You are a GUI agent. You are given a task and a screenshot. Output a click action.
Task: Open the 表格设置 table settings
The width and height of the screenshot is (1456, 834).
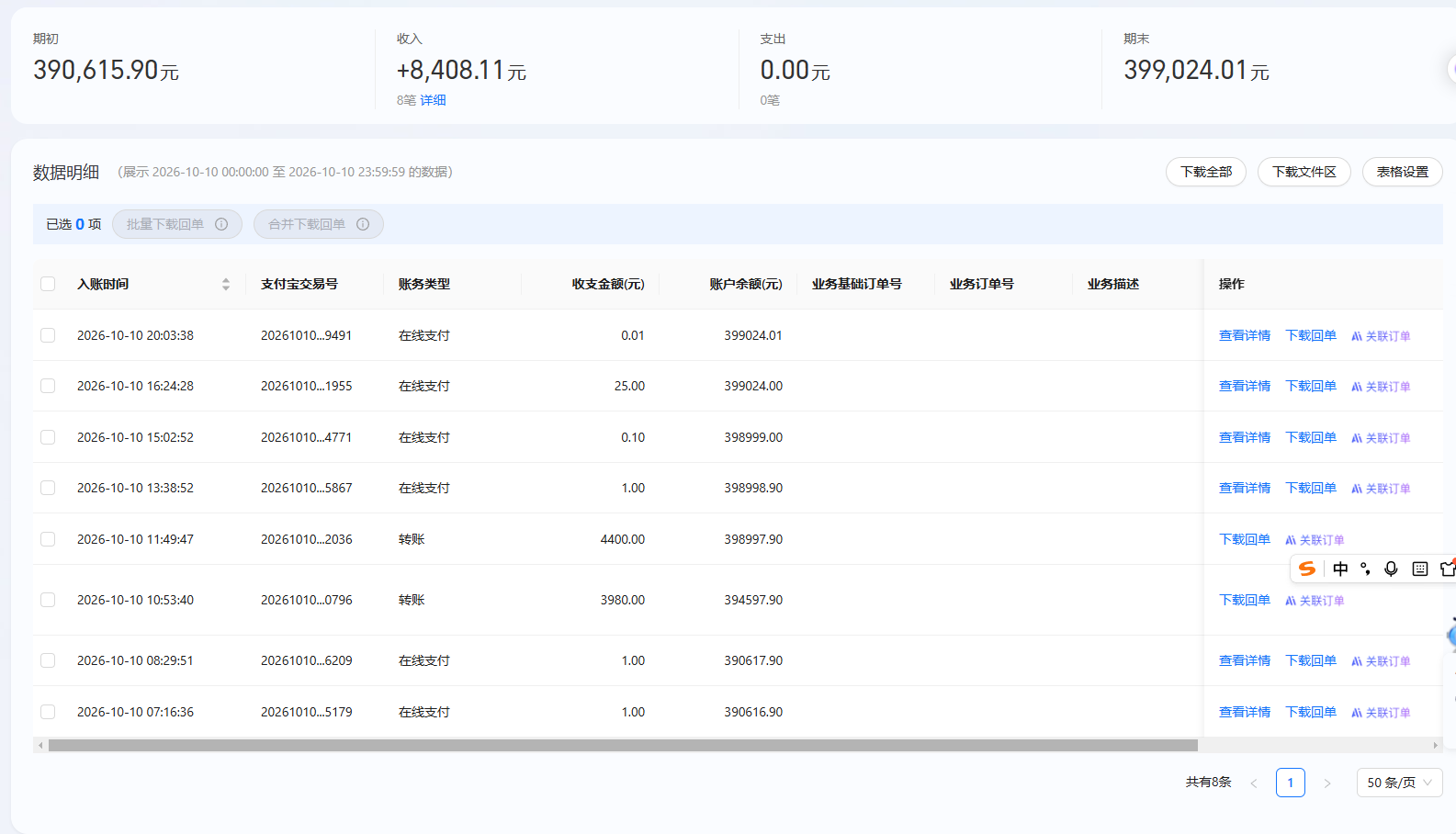1403,172
